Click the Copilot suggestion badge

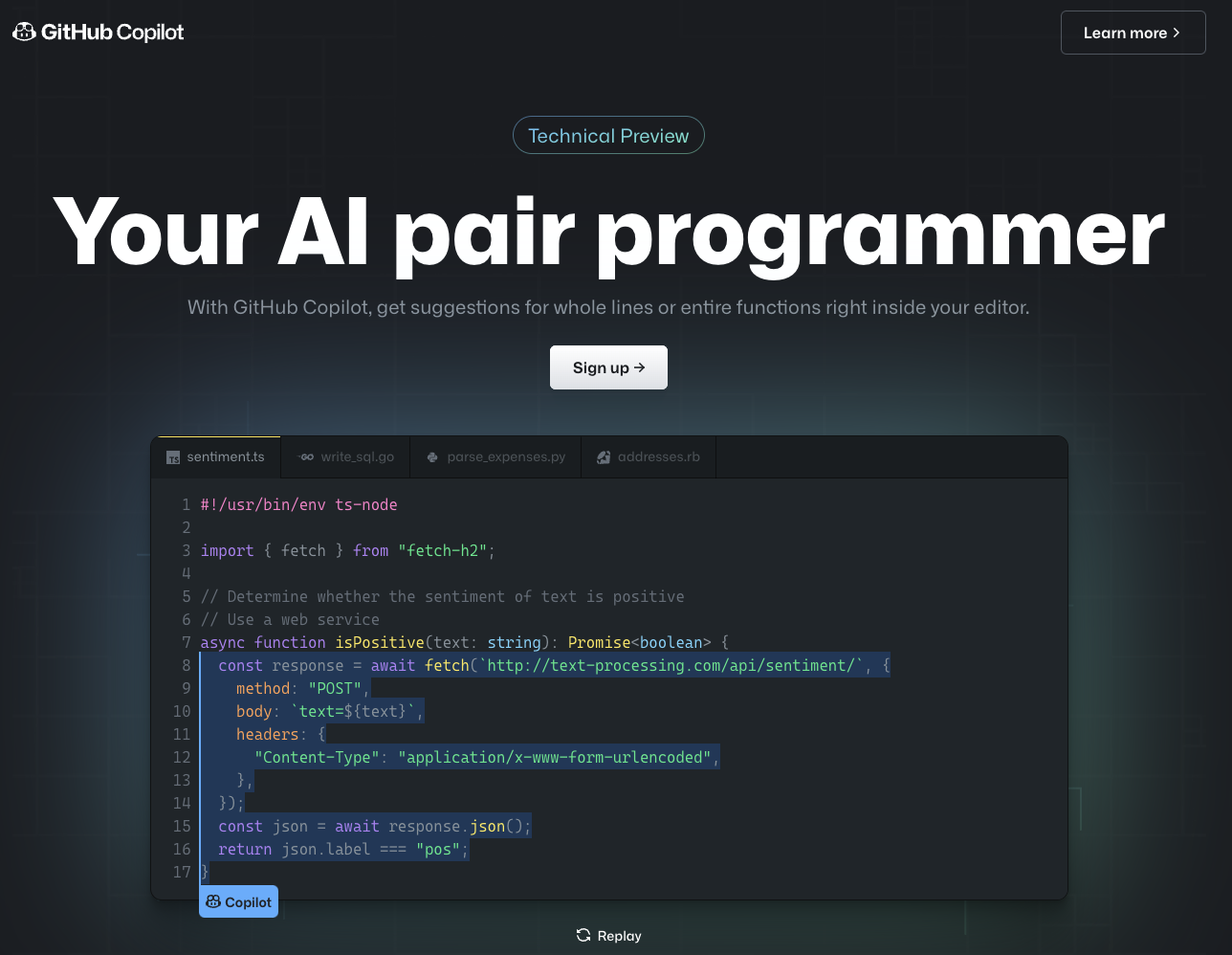[x=238, y=902]
